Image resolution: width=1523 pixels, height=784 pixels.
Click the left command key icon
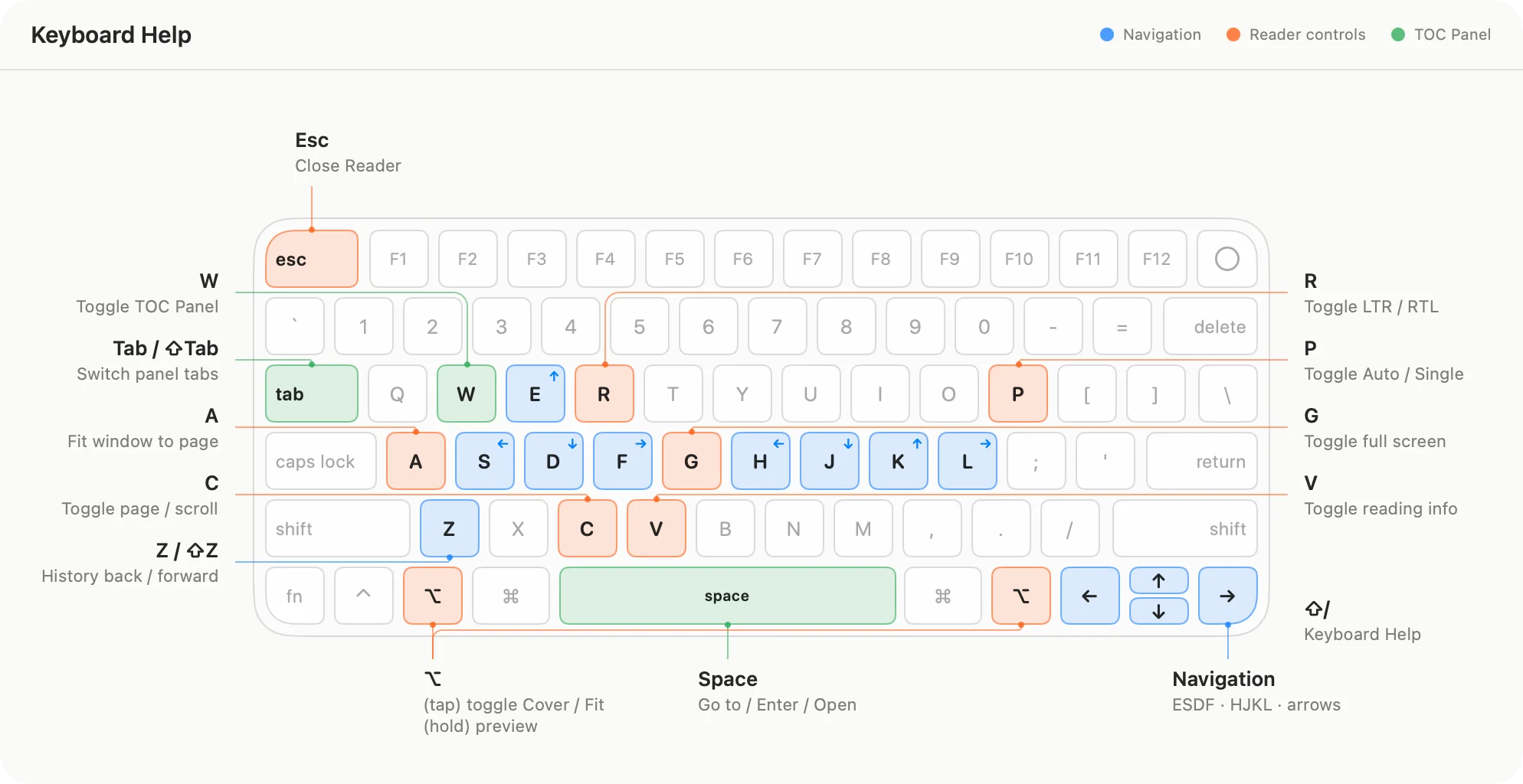coord(511,596)
